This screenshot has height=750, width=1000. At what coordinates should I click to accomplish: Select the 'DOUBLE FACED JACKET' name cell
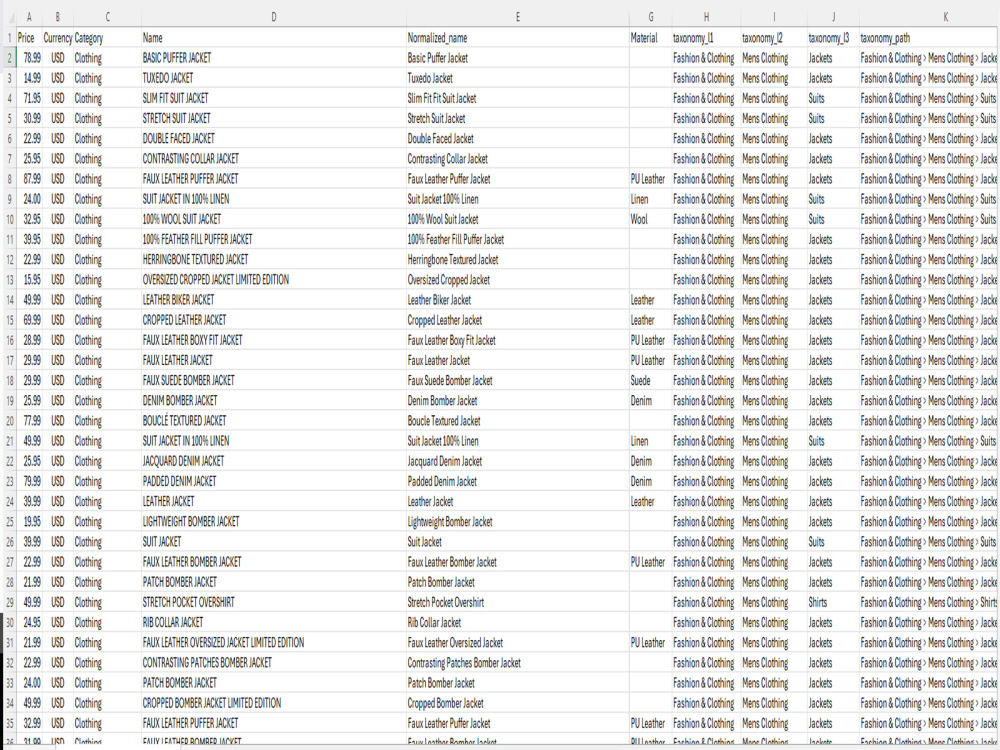274,138
